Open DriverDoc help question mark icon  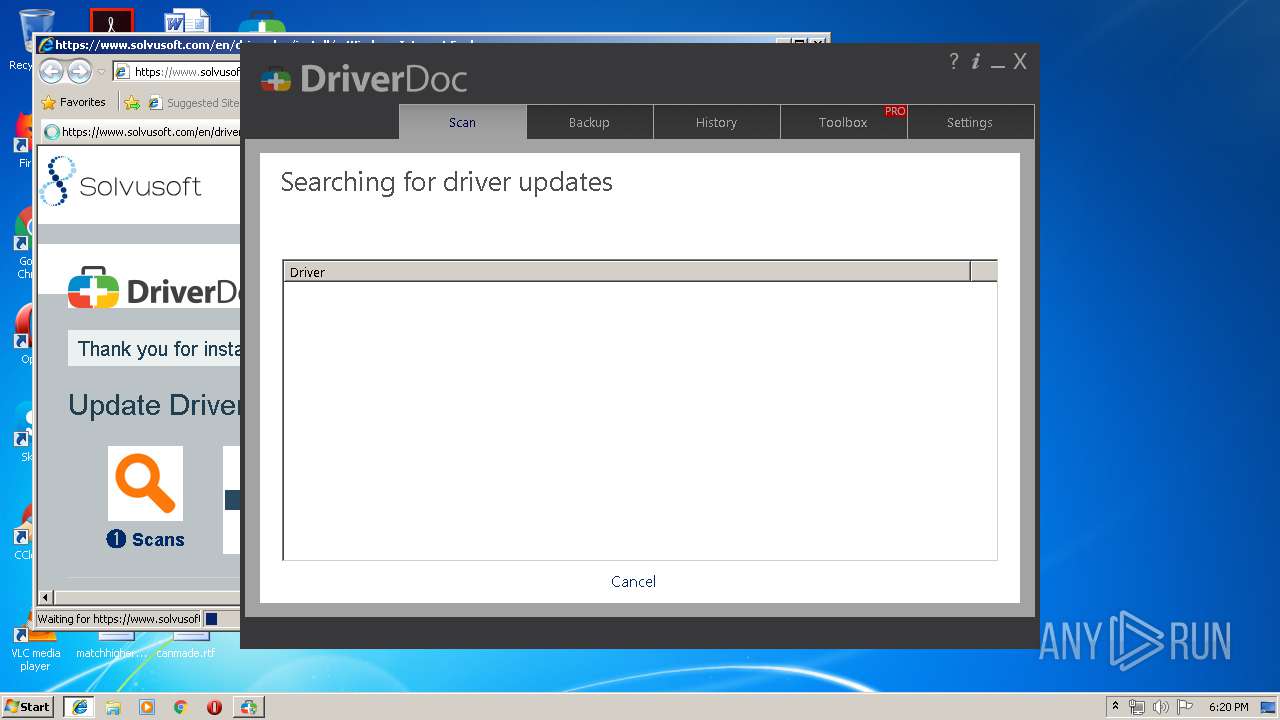[x=954, y=61]
